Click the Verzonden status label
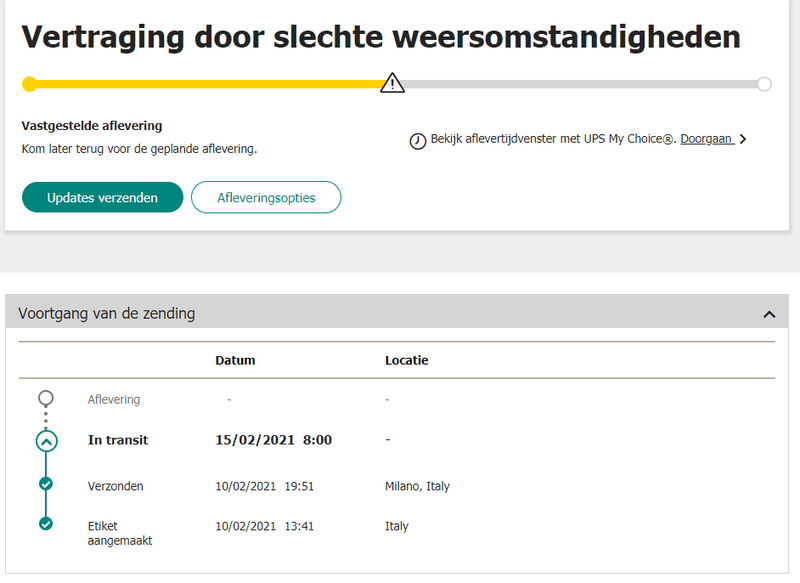Screen dimensions: 800x583 [116, 487]
